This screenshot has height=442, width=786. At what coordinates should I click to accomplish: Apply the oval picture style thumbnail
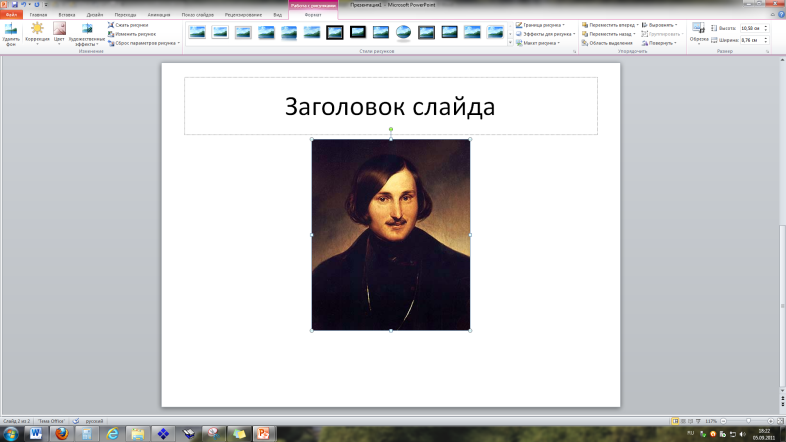point(404,33)
